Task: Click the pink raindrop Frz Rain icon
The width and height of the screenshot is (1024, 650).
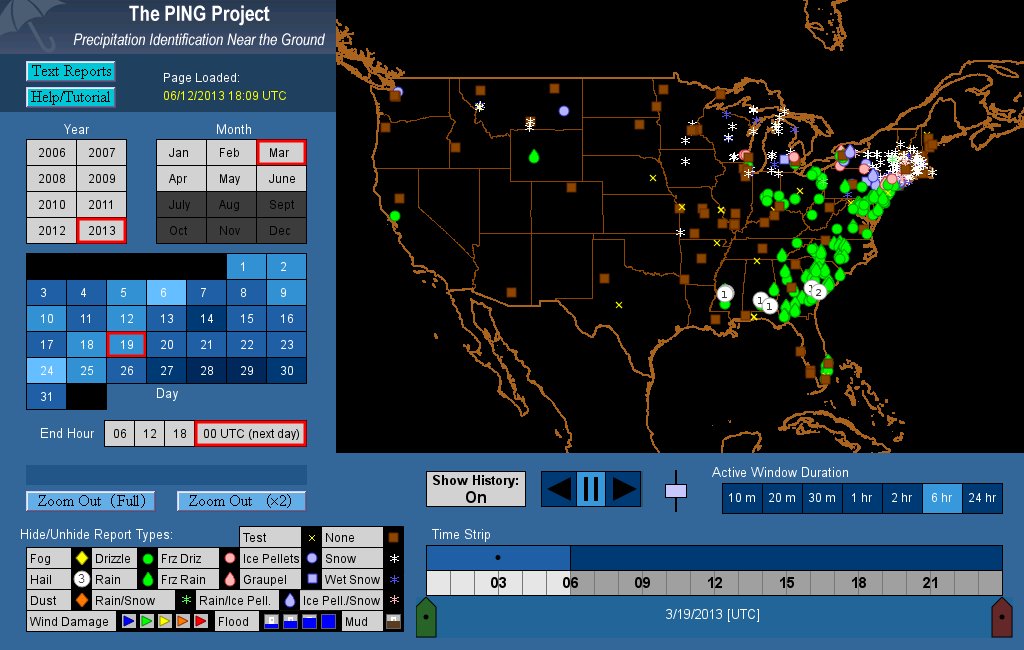Action: coord(230,579)
